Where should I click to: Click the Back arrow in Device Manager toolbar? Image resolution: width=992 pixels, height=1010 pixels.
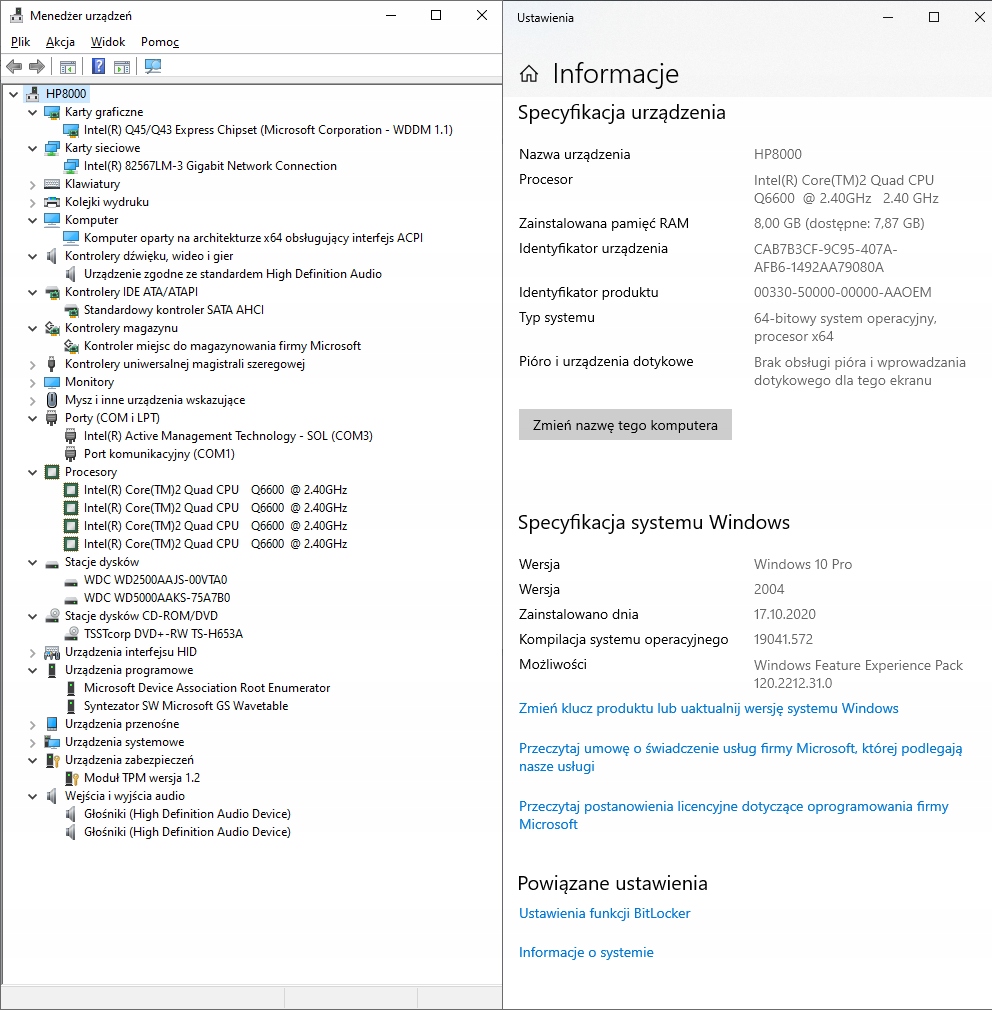coord(14,66)
